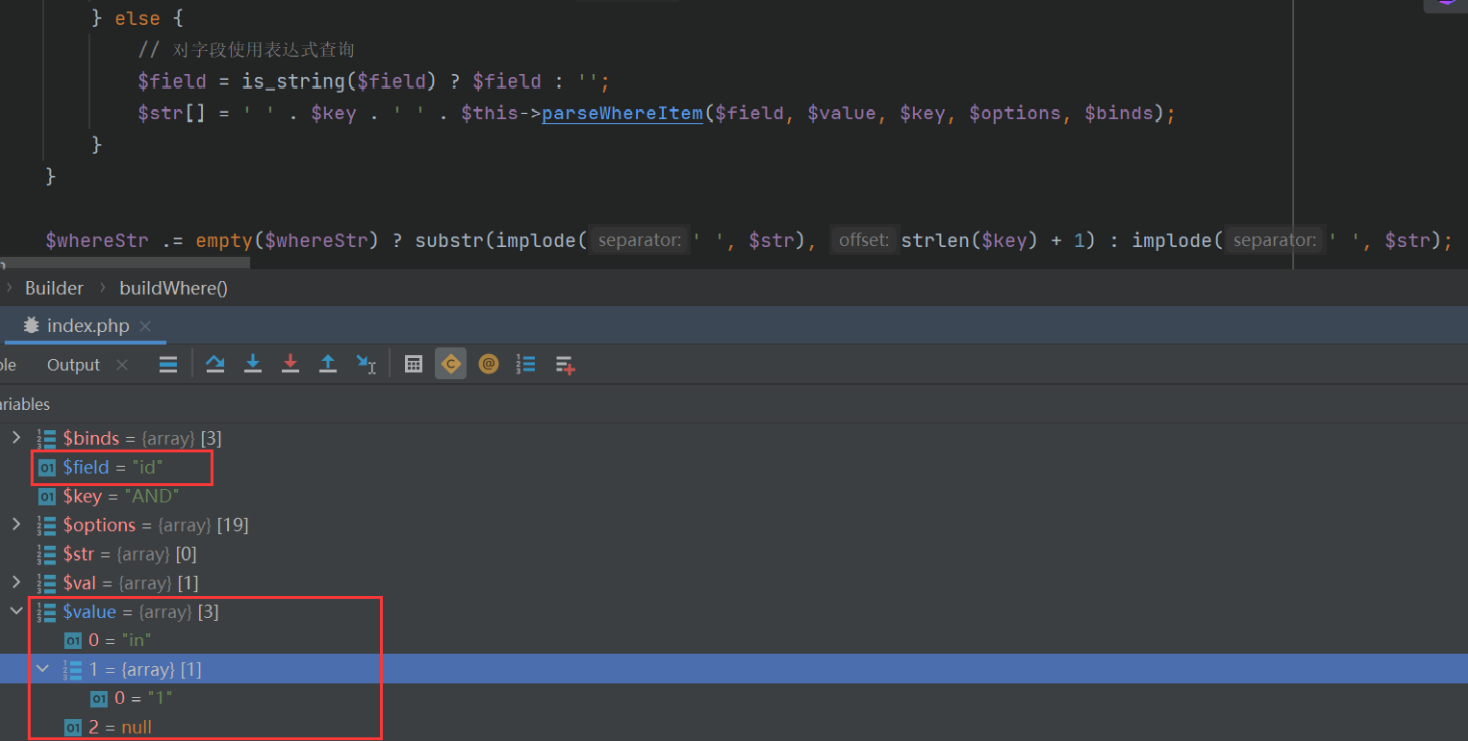The height and width of the screenshot is (741, 1468).
Task: Click the strlen function call in code
Action: (x=935, y=240)
